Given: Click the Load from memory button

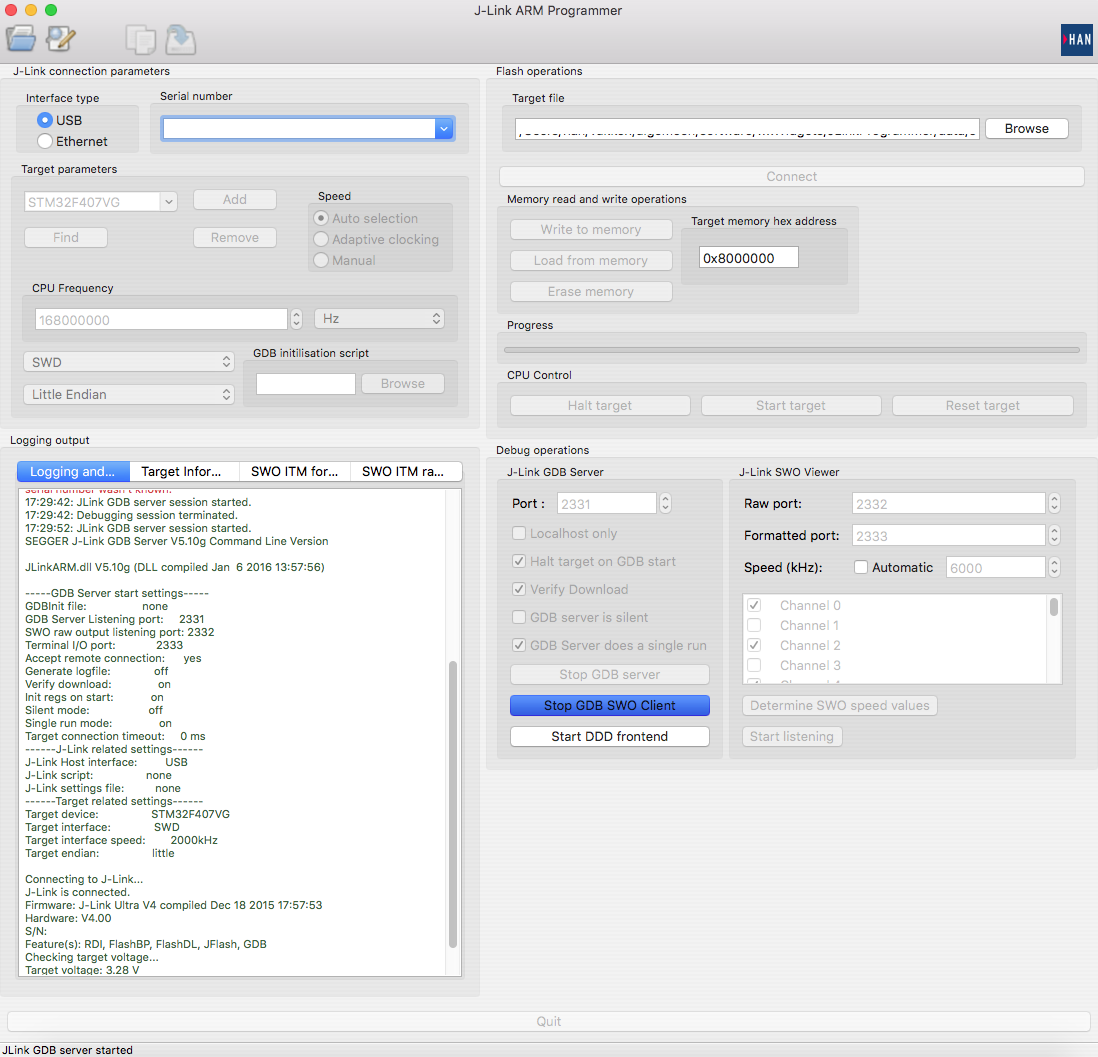Looking at the screenshot, I should [591, 261].
